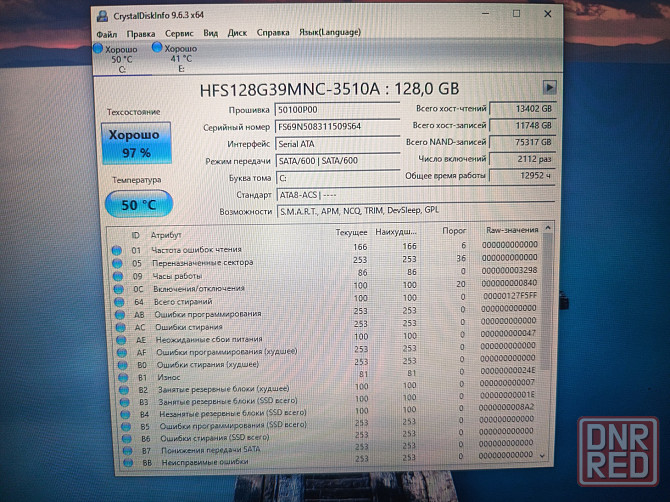
Task: Click the Буква тома field C:
Action: pyautogui.click(x=338, y=178)
